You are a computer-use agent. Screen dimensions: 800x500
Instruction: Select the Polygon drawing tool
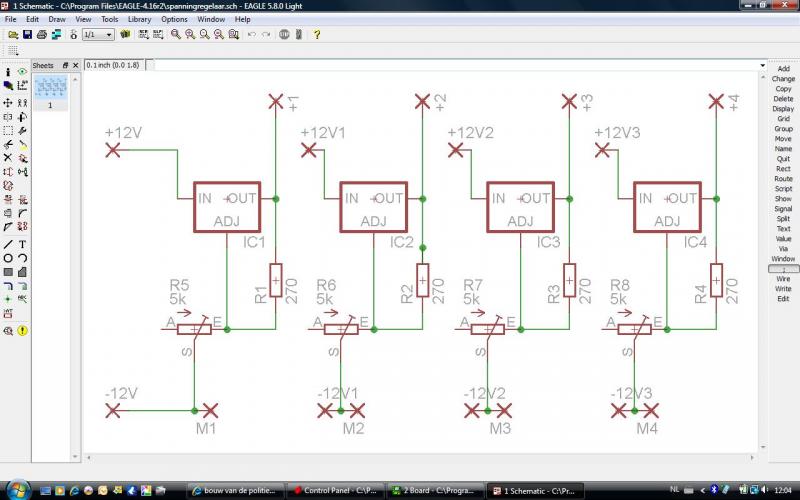pos(22,272)
